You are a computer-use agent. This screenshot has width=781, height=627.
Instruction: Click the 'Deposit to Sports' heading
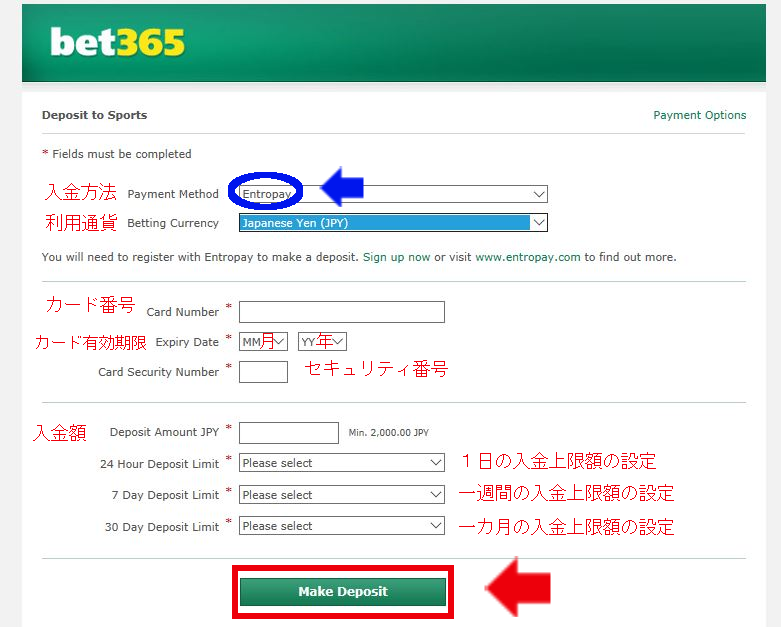coord(95,115)
